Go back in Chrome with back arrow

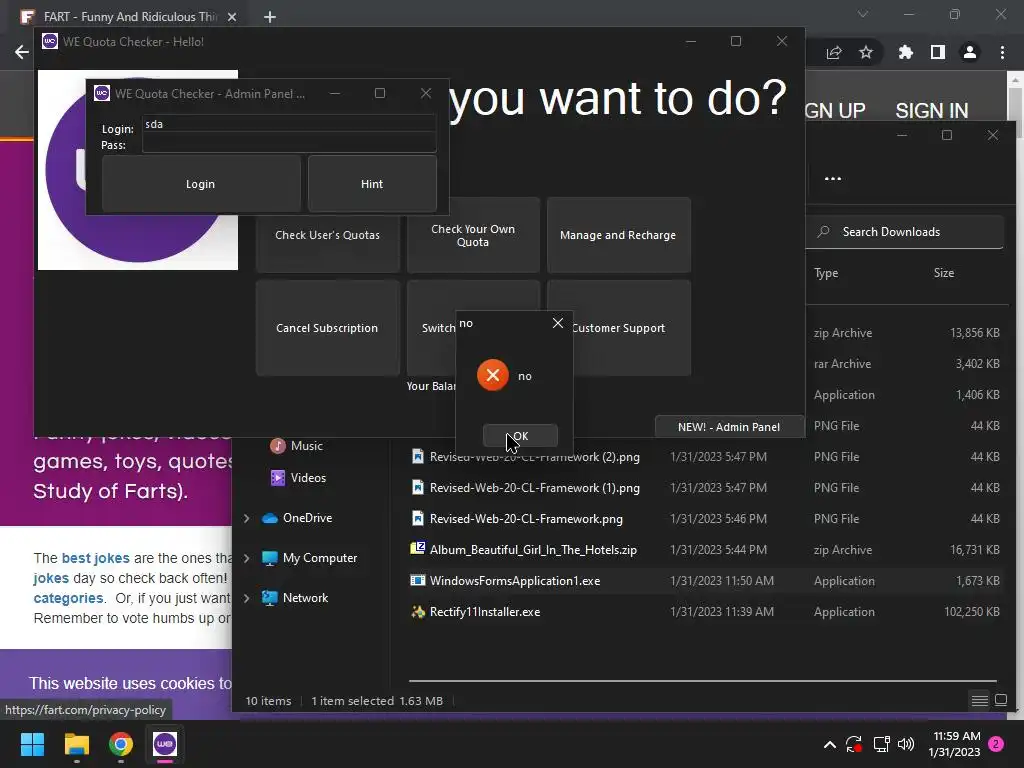[x=22, y=52]
